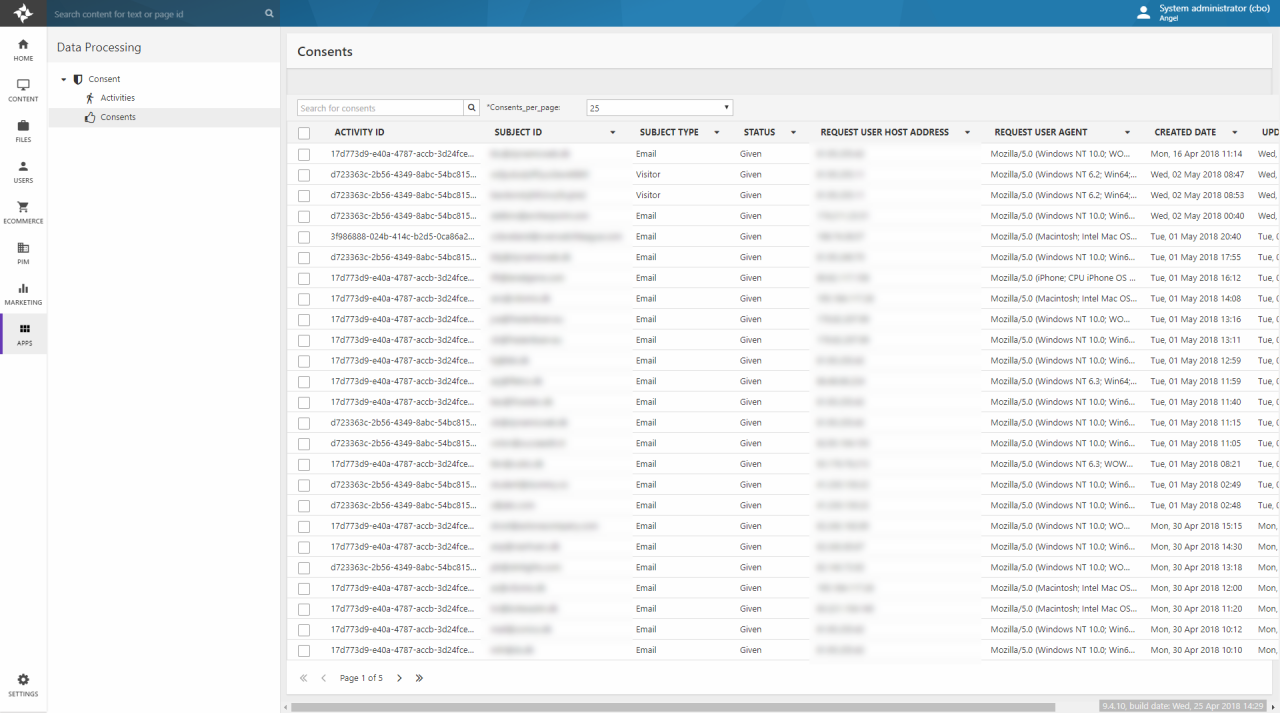1280x713 pixels.
Task: Open Settings gear in sidebar
Action: pyautogui.click(x=23, y=684)
